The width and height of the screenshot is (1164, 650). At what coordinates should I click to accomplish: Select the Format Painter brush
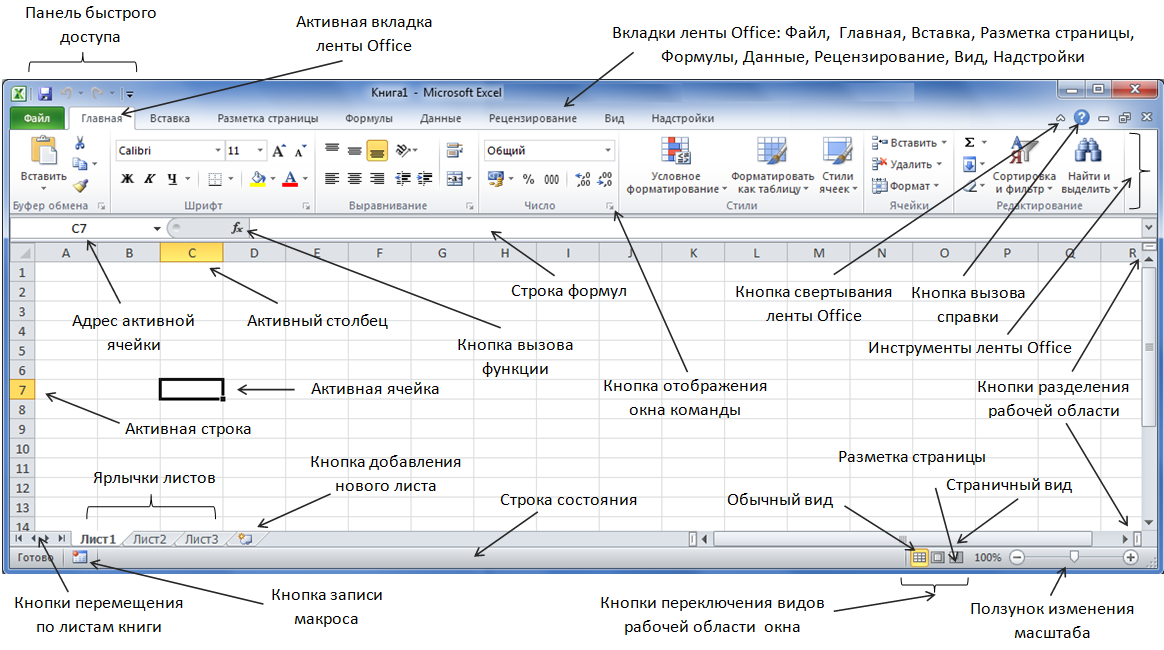pyautogui.click(x=80, y=185)
